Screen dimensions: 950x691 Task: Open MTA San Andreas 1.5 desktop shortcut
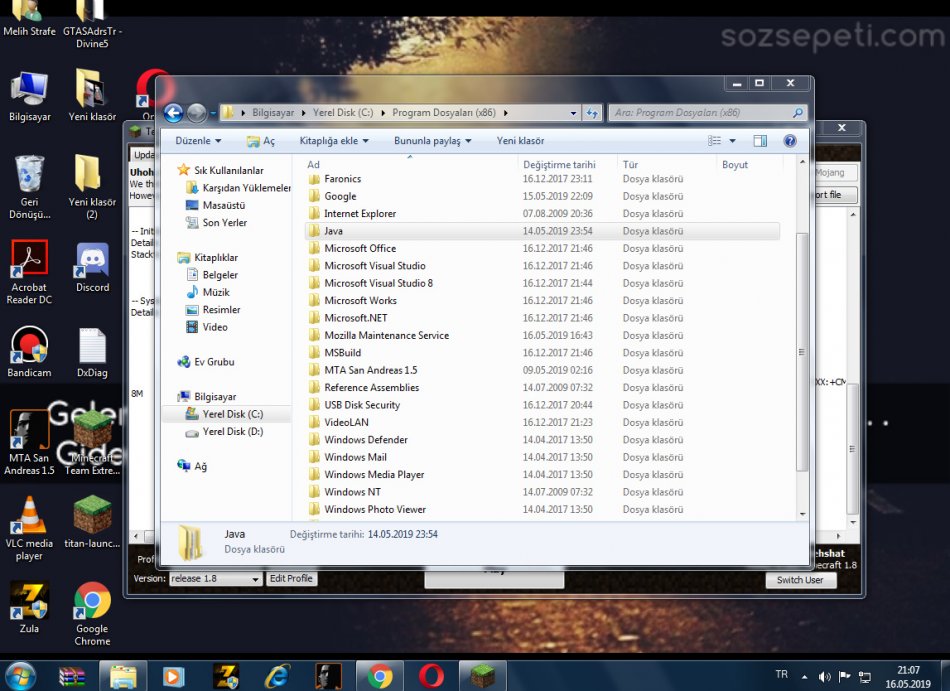coord(29,443)
